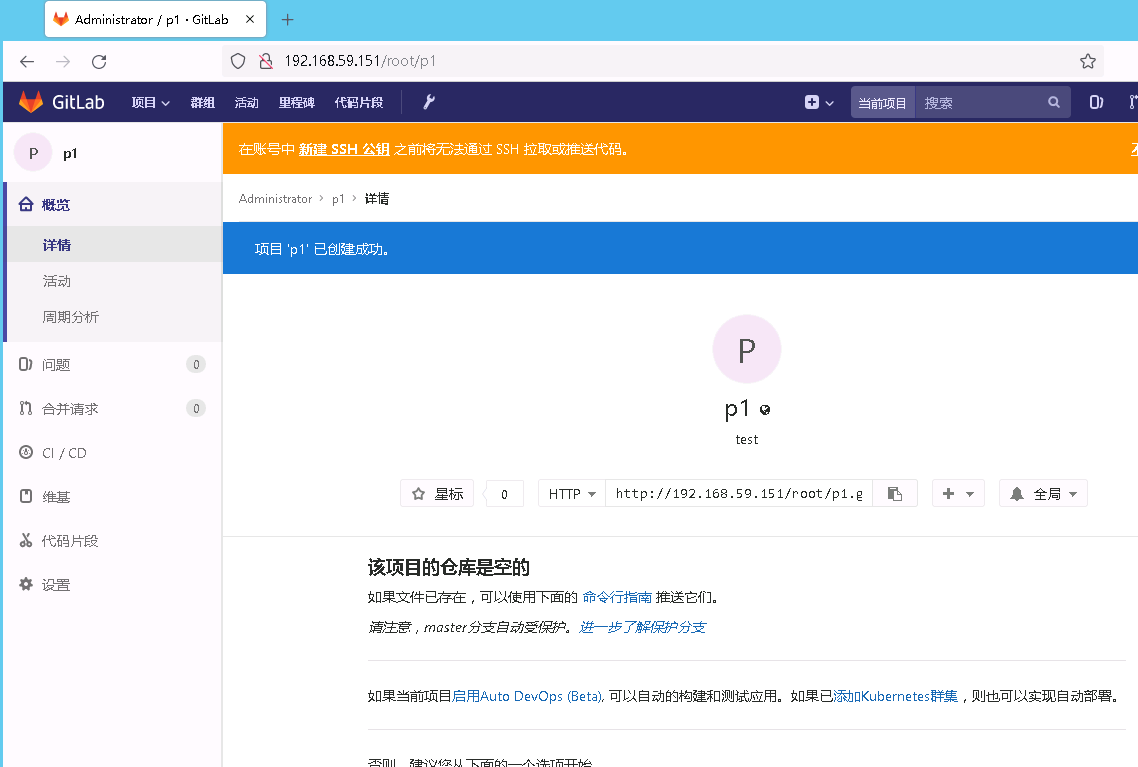Click the 设置 gear icon in sidebar

click(x=26, y=584)
